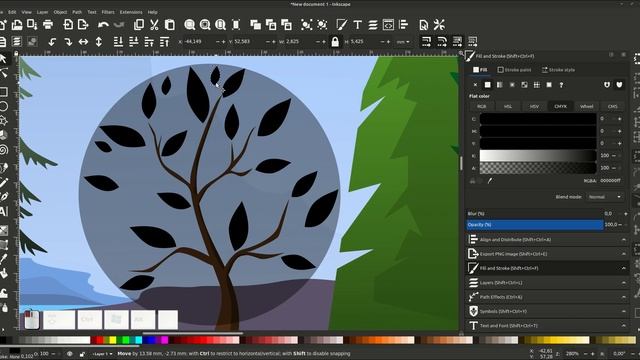Flip selection vertically
The height and width of the screenshot is (360, 640).
click(x=99, y=42)
